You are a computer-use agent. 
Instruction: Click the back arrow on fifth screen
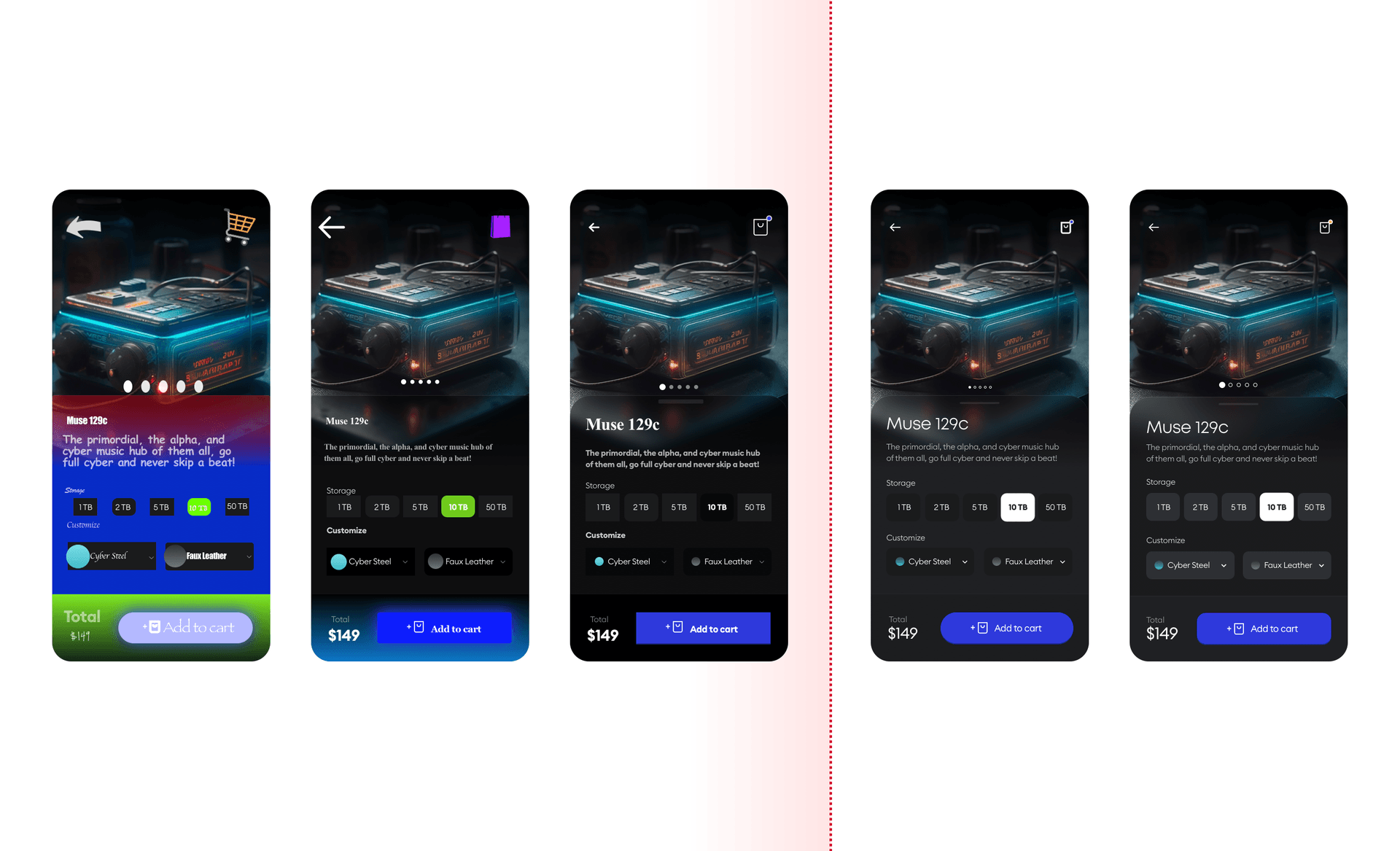click(1154, 227)
